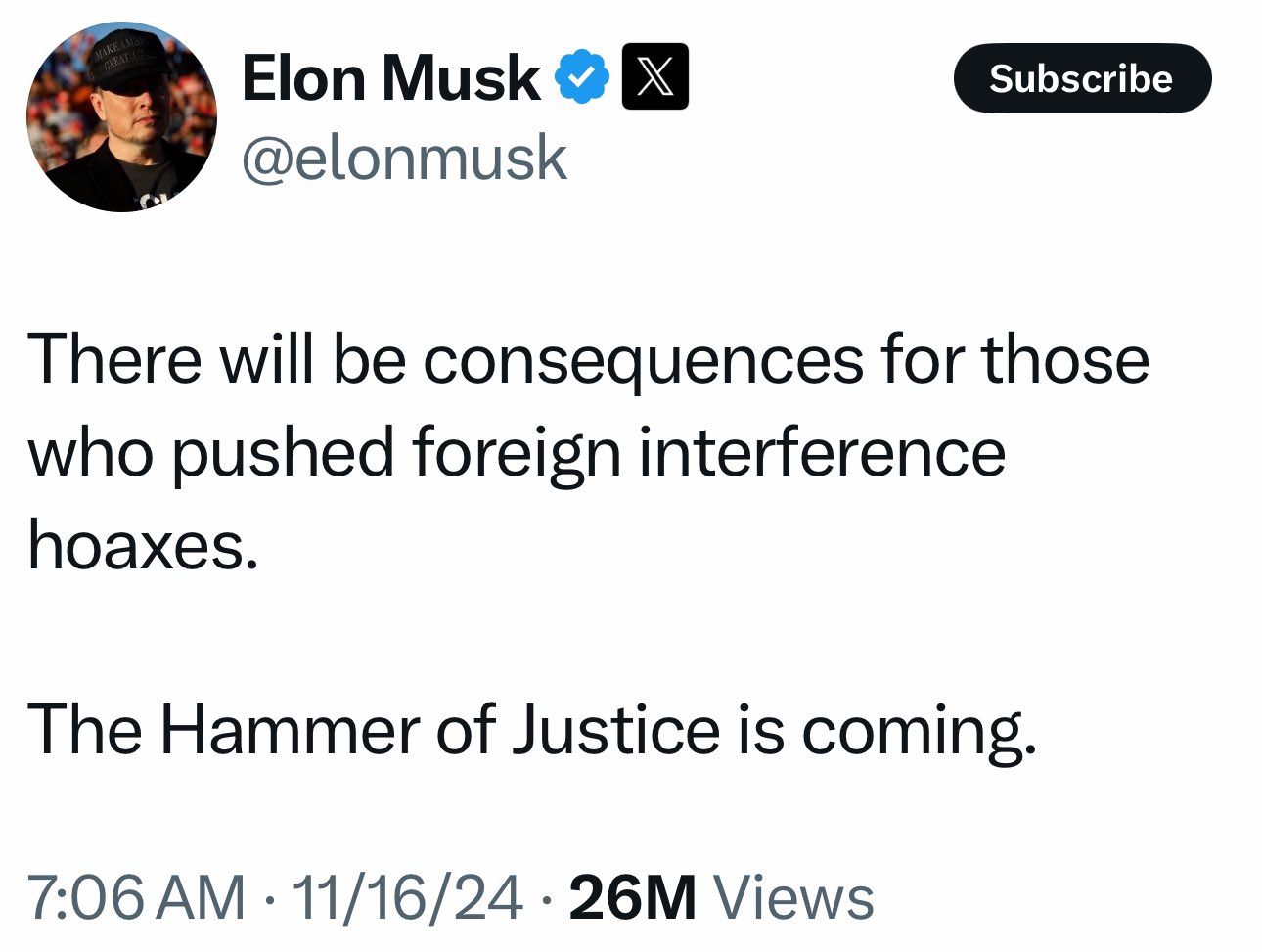Open the 26M view count
Viewport: 1262px width, 952px height.
[632, 897]
